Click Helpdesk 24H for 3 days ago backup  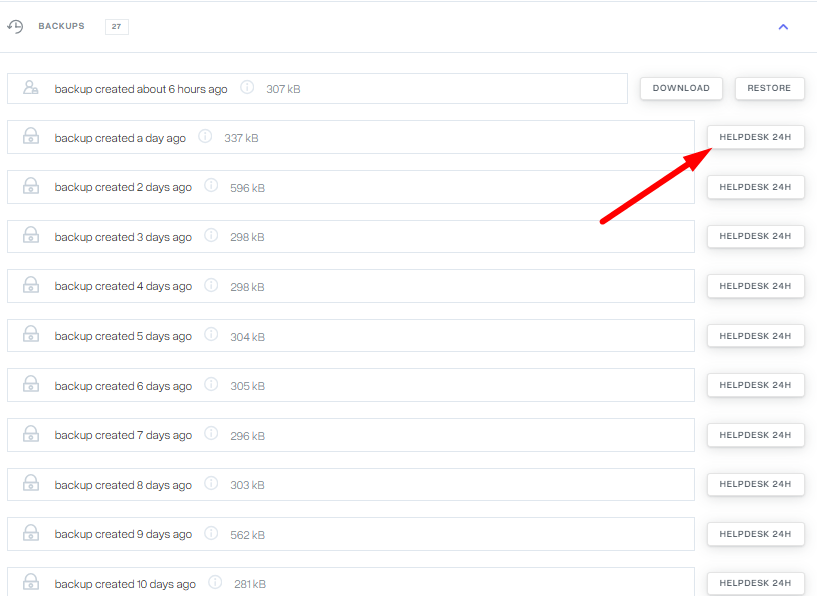click(756, 236)
